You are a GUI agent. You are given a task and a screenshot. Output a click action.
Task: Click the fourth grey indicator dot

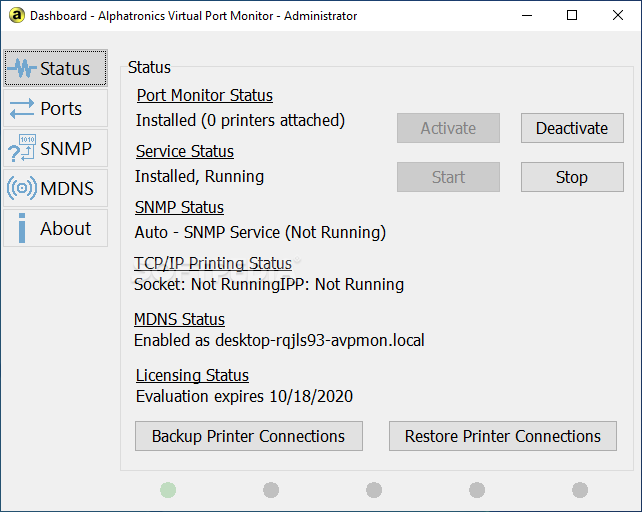(x=477, y=490)
